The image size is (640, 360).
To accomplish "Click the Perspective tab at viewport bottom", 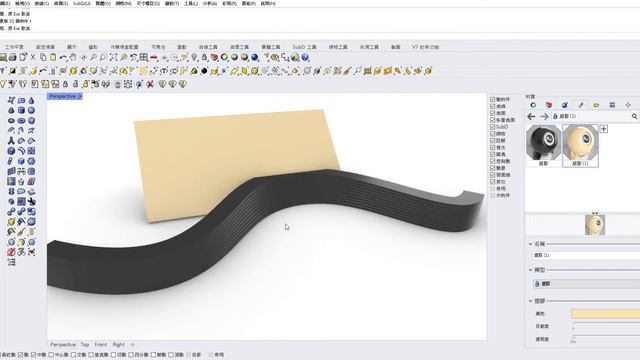I will click(x=63, y=345).
